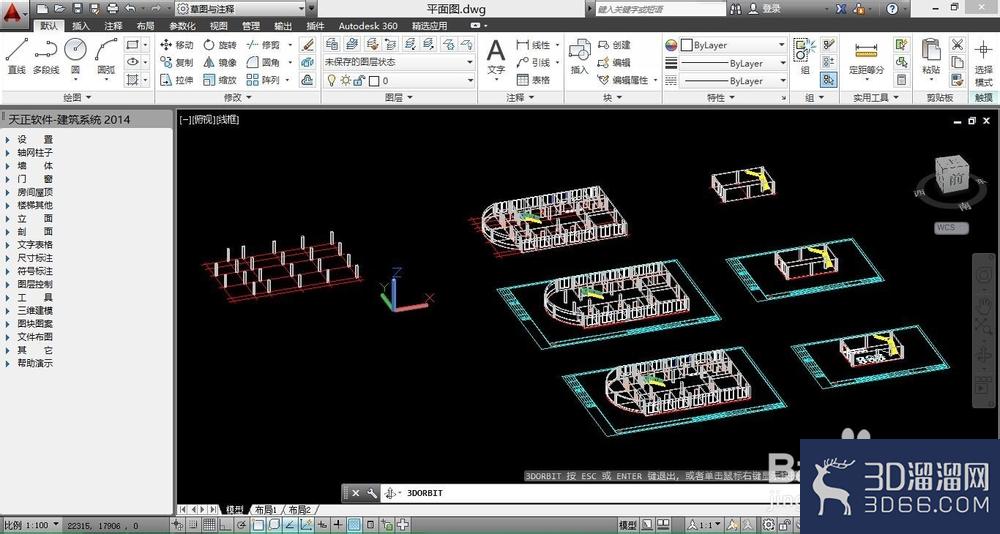Click the 选择模式 touch select mode button
The width and height of the screenshot is (1000, 534).
[x=983, y=64]
